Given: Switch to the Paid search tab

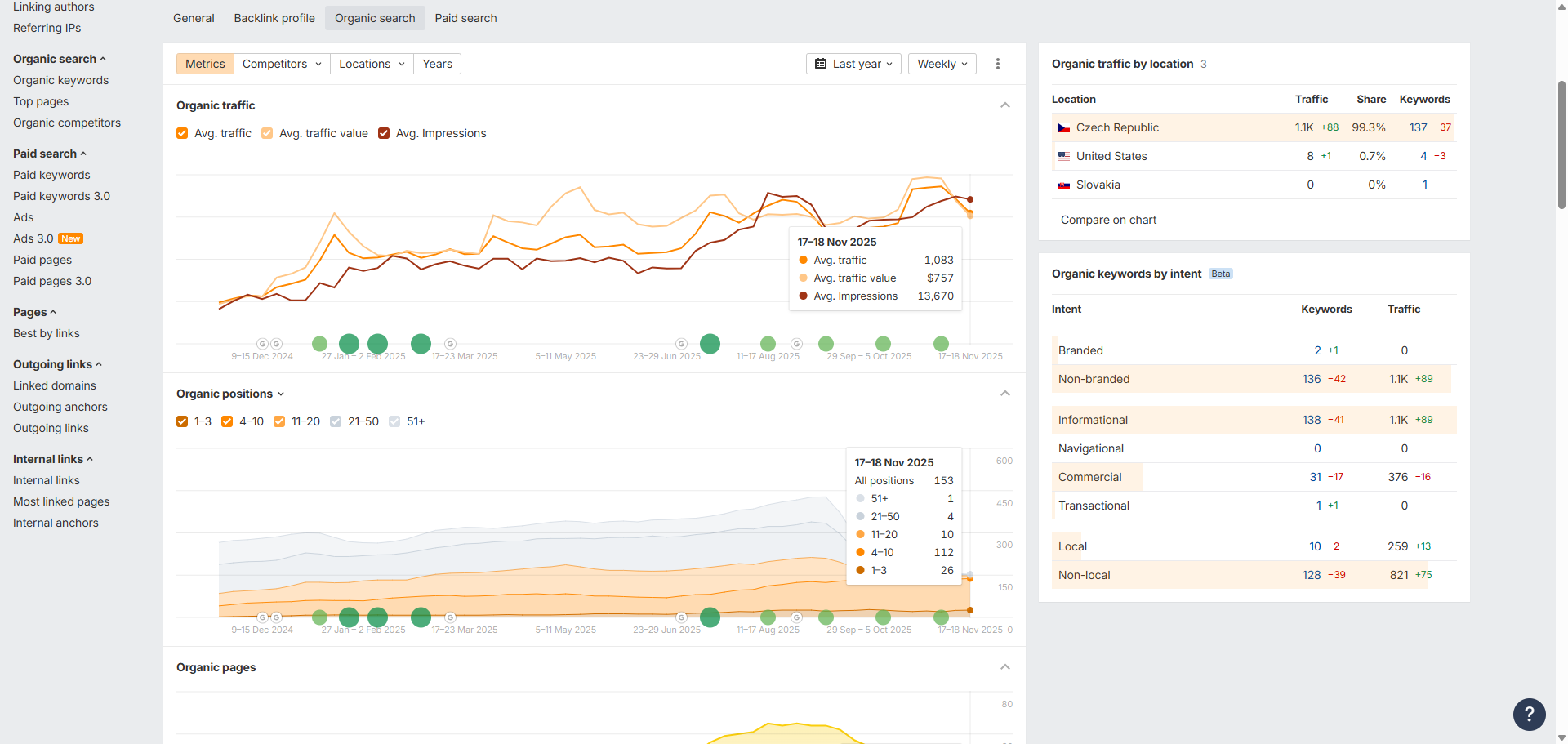Looking at the screenshot, I should tap(465, 18).
